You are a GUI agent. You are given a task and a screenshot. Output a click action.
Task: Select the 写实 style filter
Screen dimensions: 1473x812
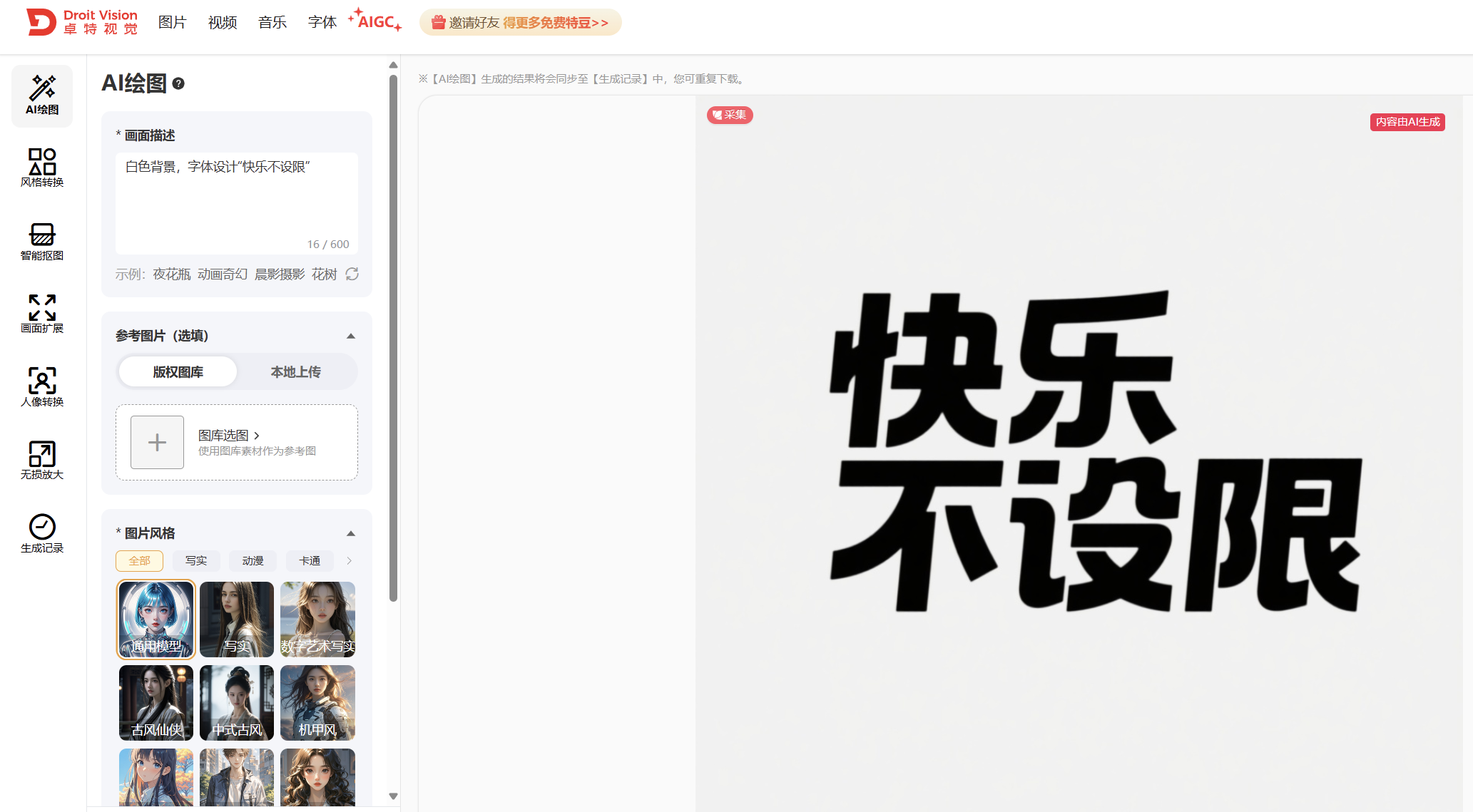coord(196,560)
